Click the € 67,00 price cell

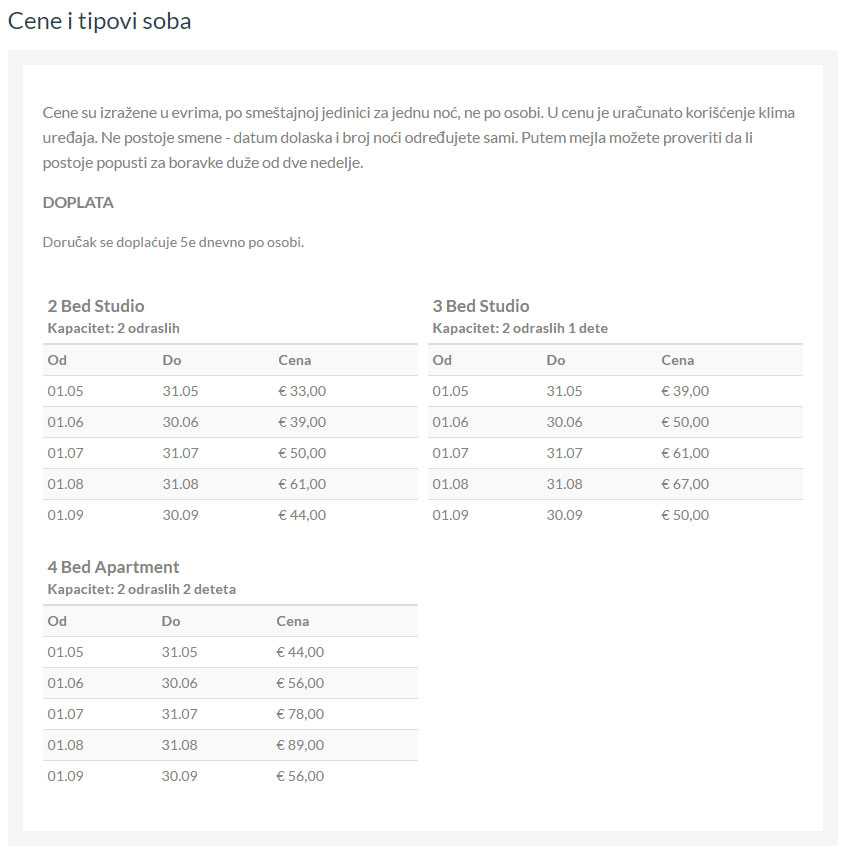coord(685,484)
